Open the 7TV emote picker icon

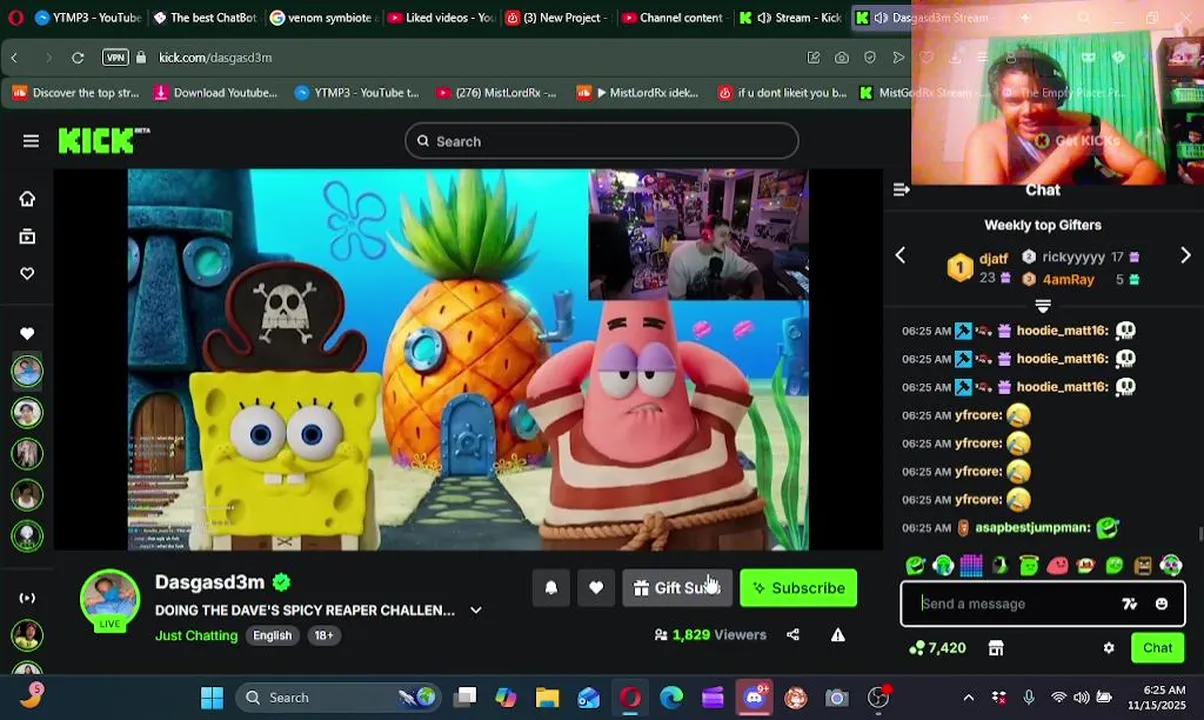(x=1130, y=603)
